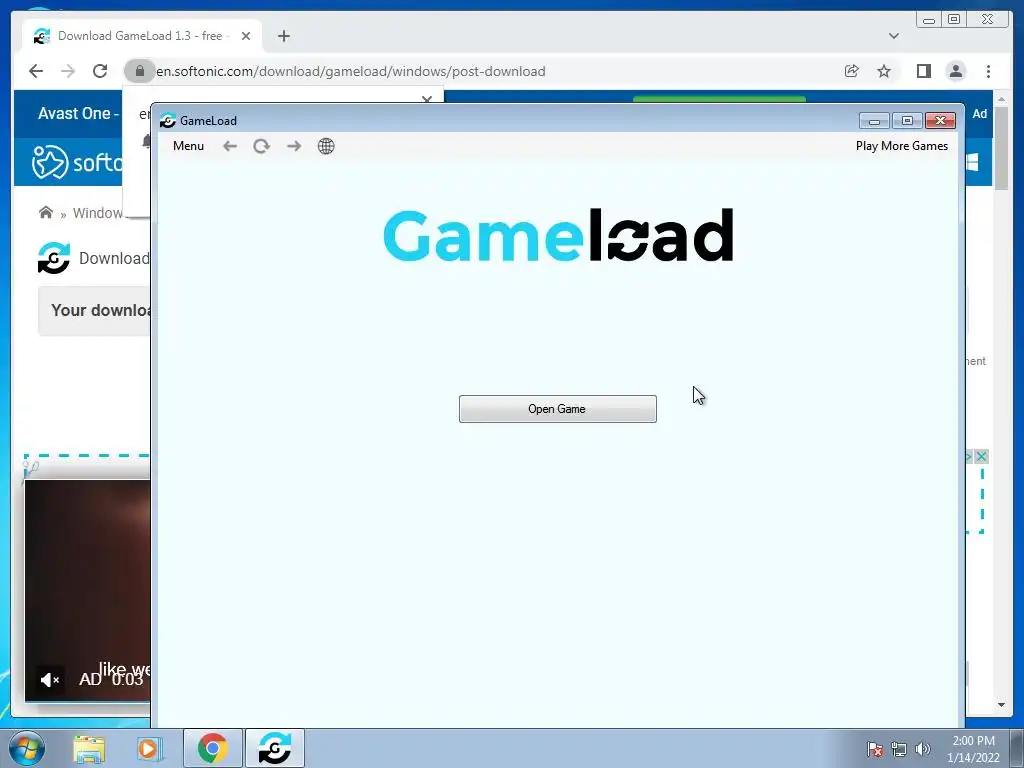Click GameLoad download page icon in Chrome
Image resolution: width=1024 pixels, height=768 pixels.
coord(54,258)
